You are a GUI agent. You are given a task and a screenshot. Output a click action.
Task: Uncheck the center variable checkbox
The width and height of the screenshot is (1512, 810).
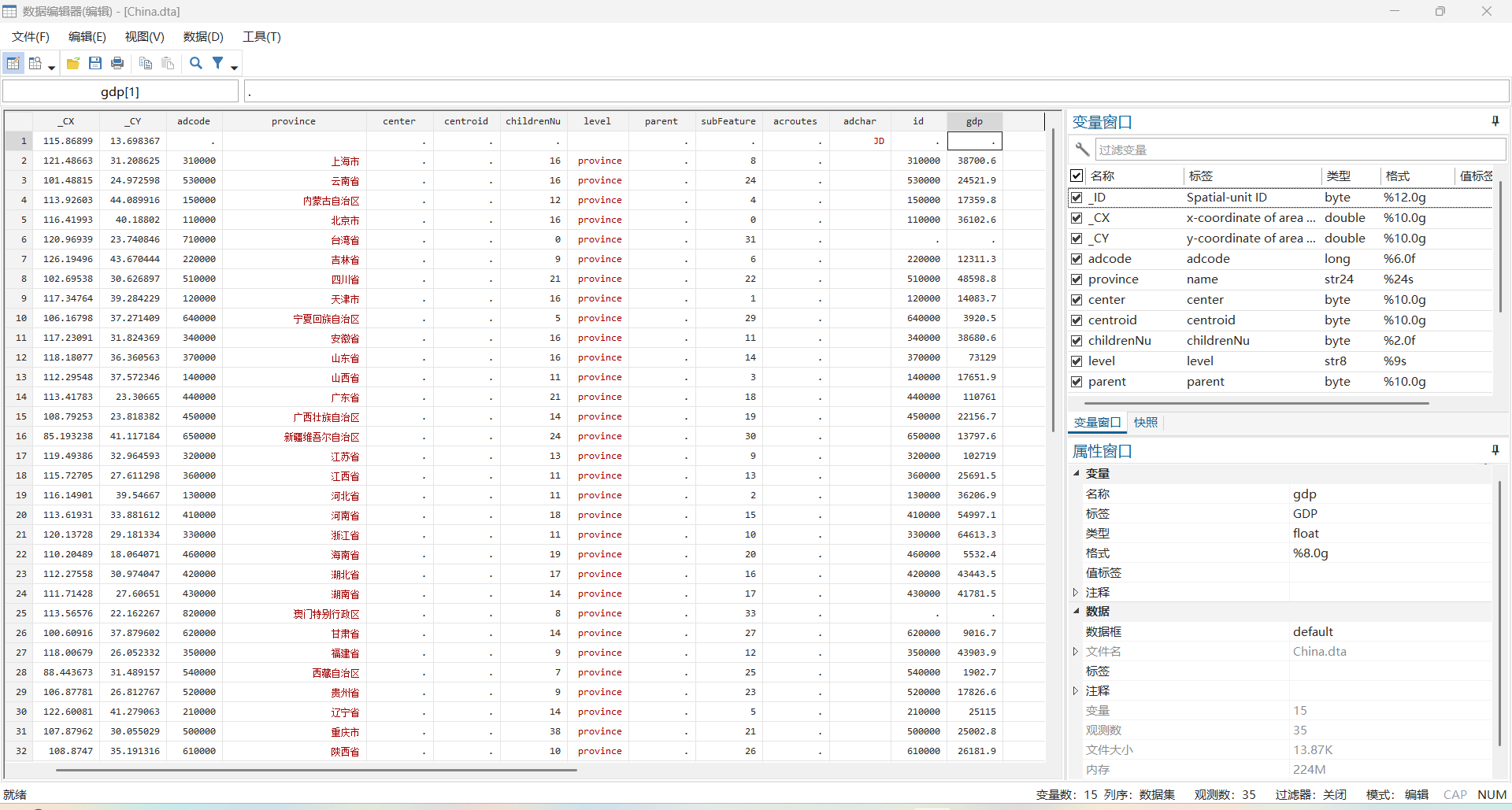(1077, 300)
